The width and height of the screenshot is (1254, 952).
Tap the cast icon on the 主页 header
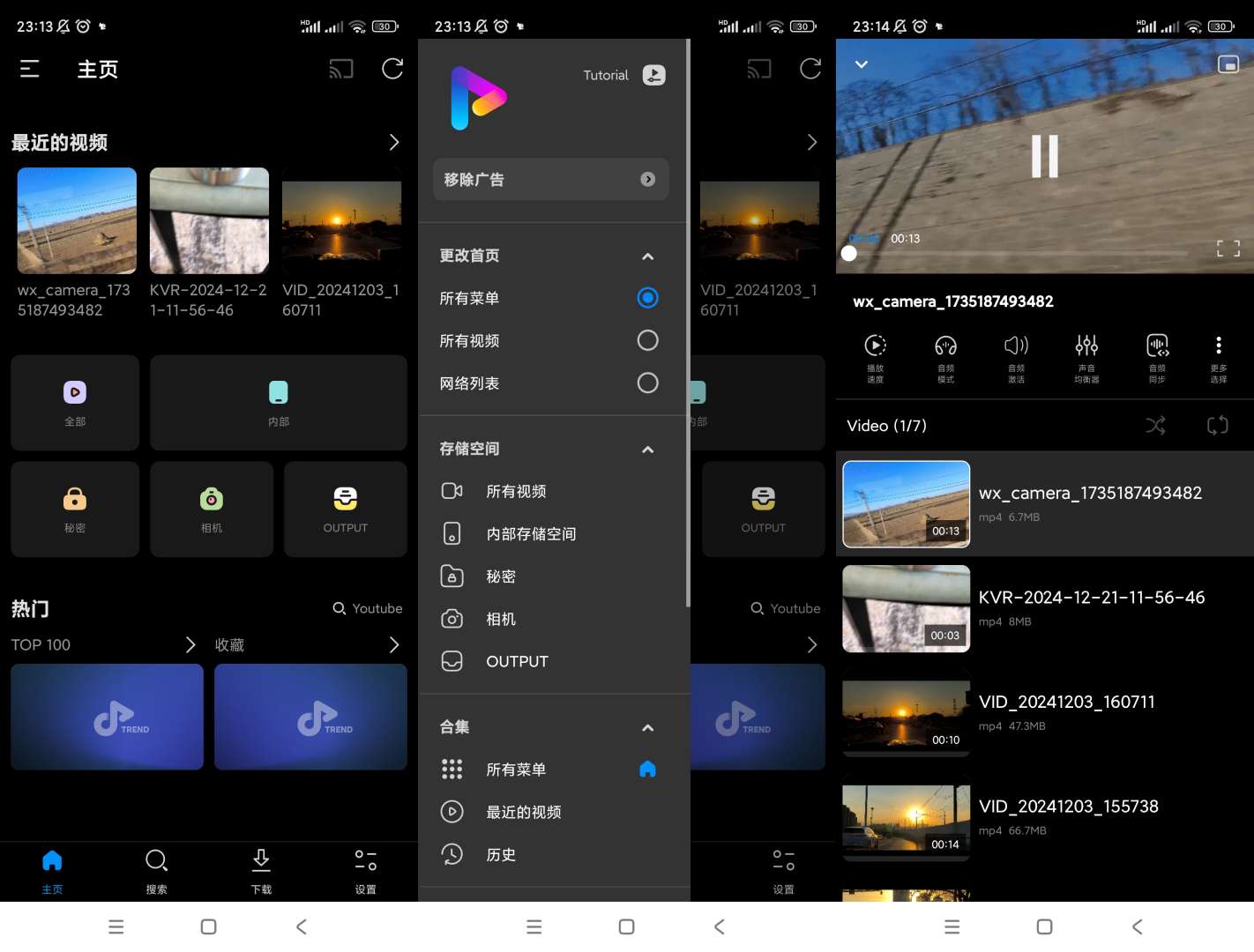point(341,69)
